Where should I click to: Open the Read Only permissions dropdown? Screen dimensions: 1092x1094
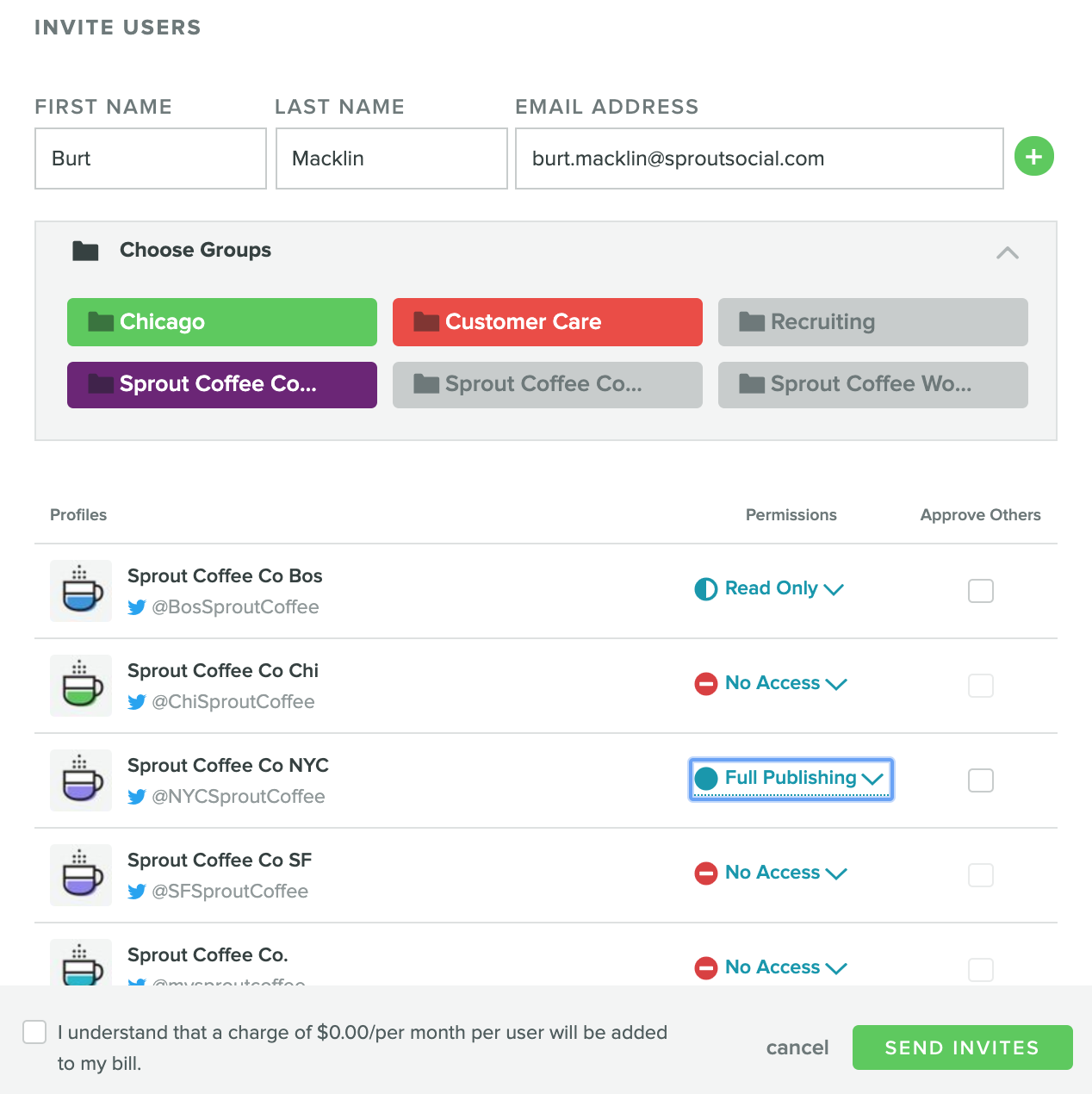tap(769, 588)
